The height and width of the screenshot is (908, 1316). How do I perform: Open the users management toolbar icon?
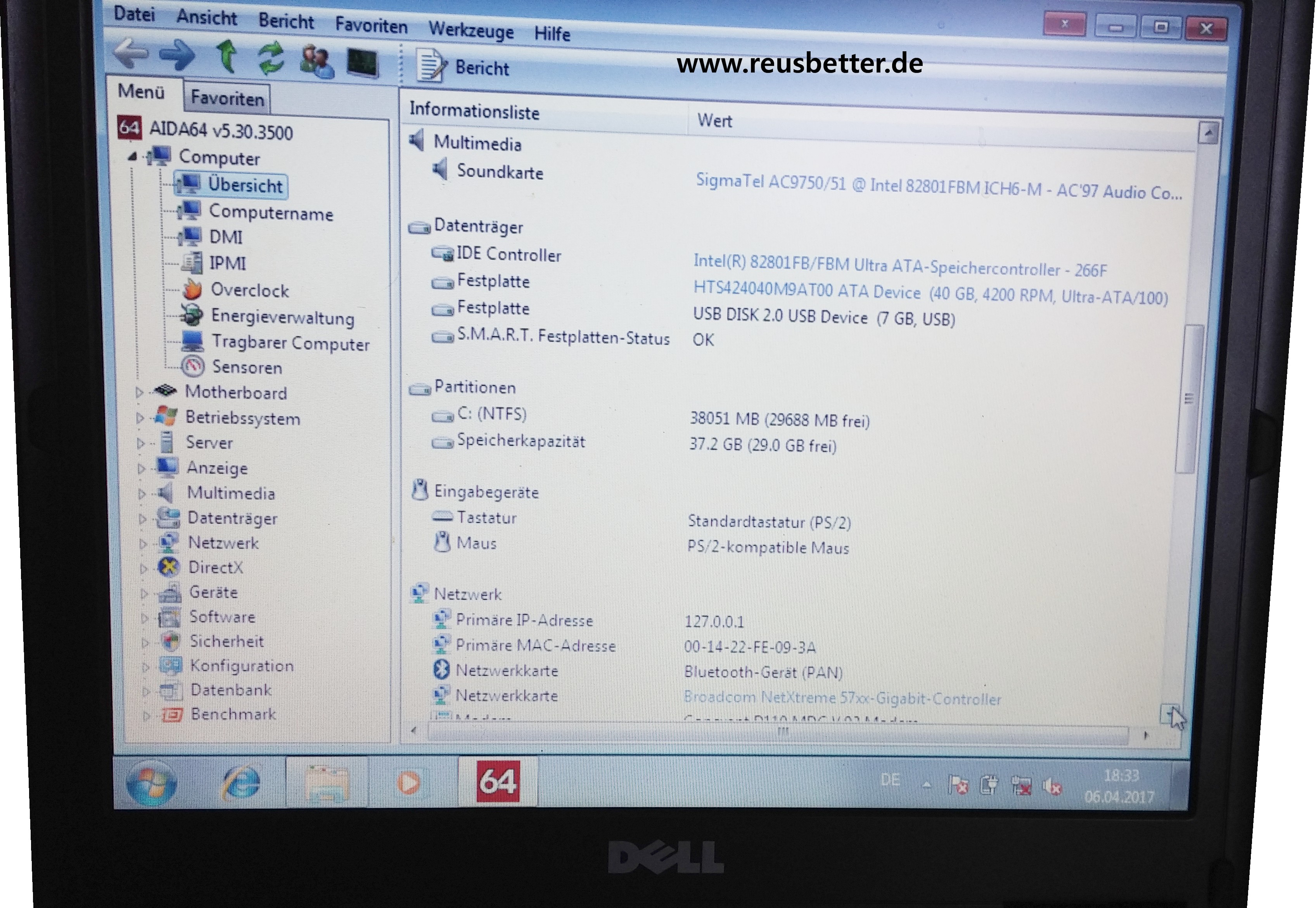(x=316, y=61)
